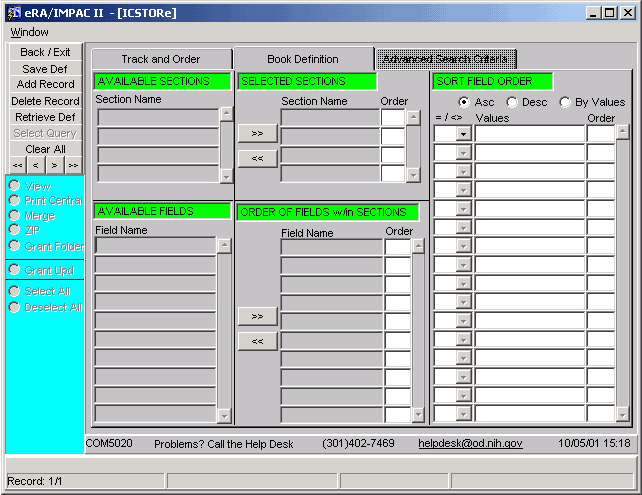
Task: Open the fourth = / <> operator dropdown
Action: [x=463, y=190]
